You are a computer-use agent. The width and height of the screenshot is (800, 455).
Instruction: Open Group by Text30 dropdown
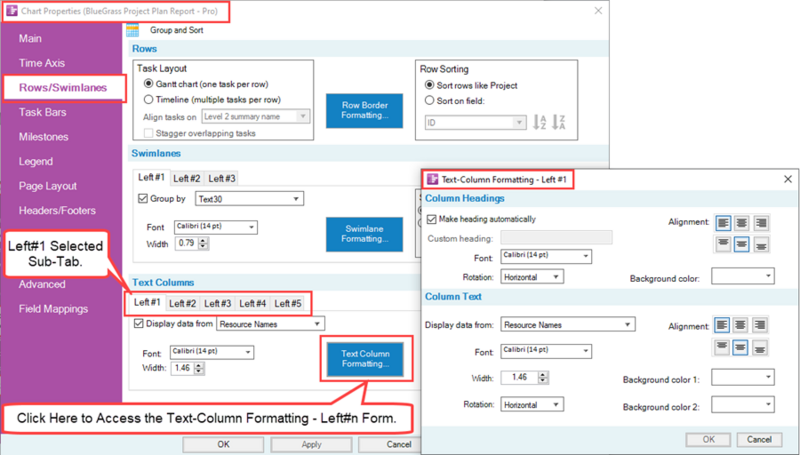click(249, 199)
